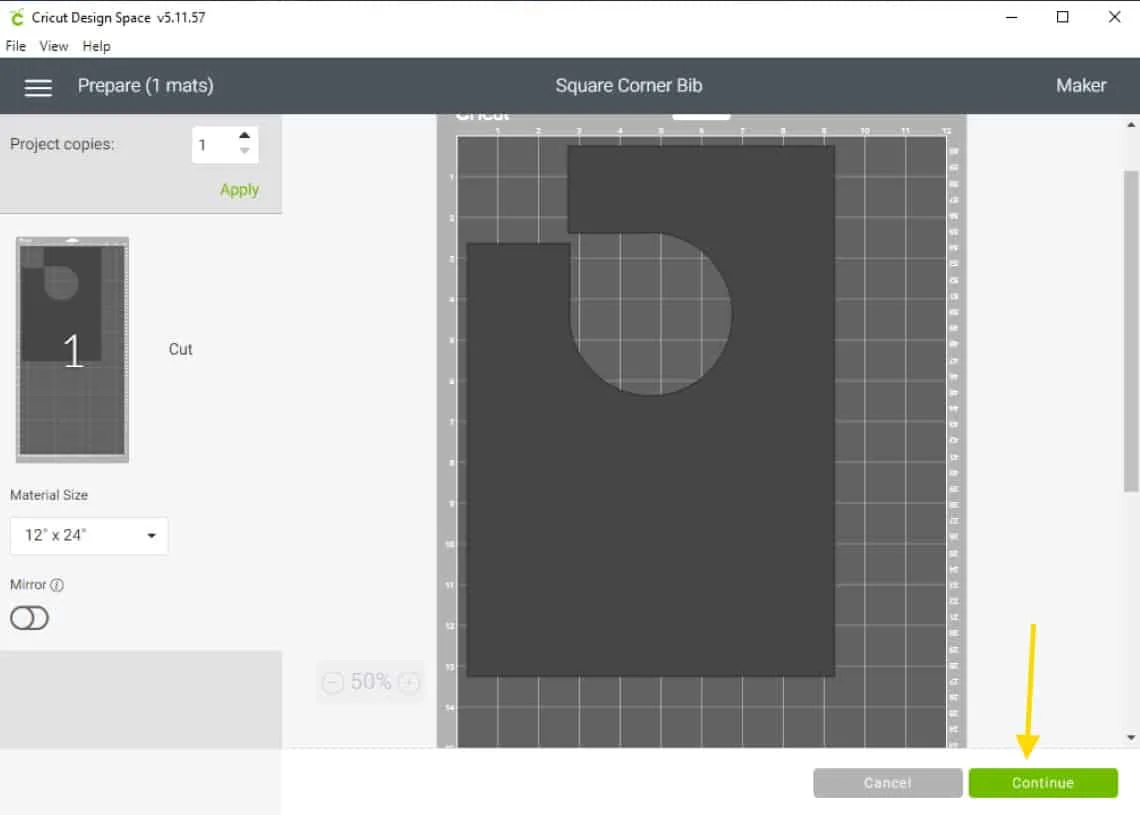The width and height of the screenshot is (1140, 815).
Task: Open the Material Size dropdown
Action: (x=89, y=536)
